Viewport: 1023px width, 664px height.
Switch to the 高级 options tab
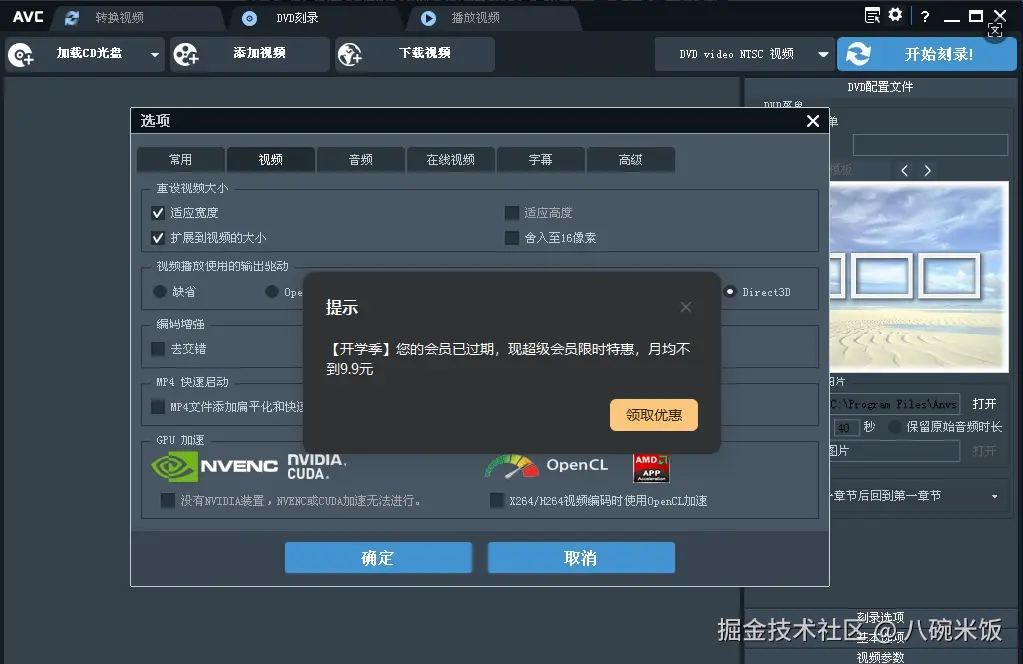coord(631,160)
